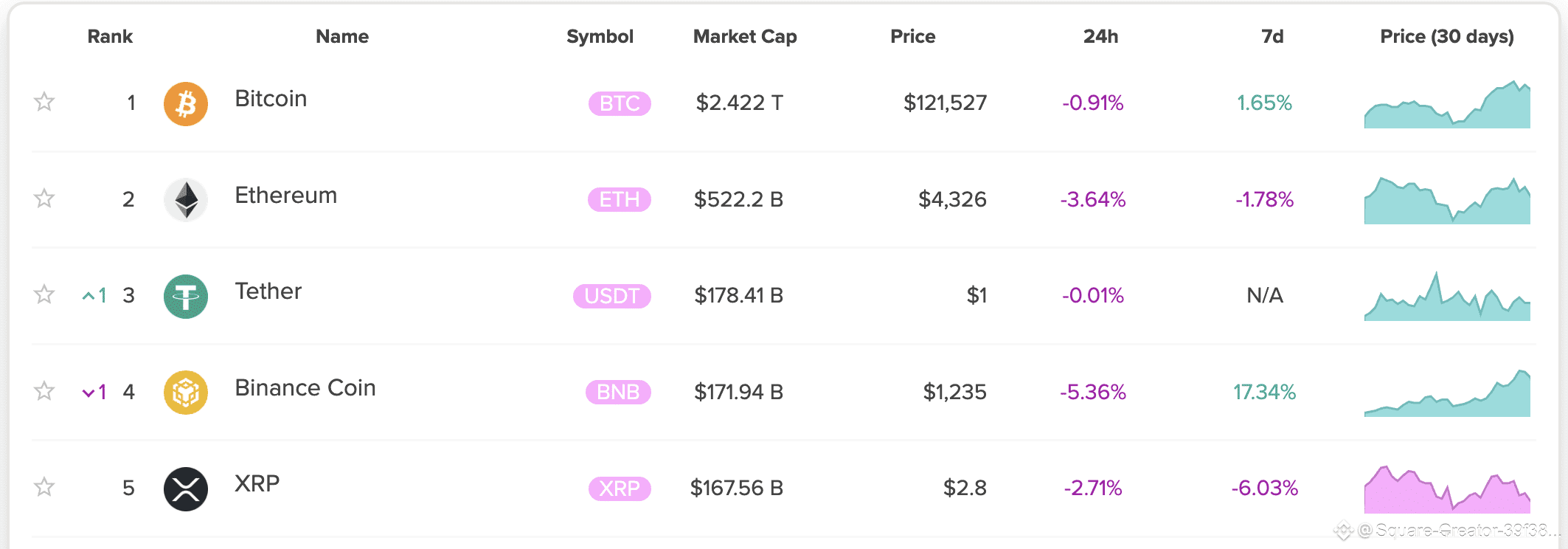Sort by the 24h change column header
This screenshot has height=549, width=1568.
1100,36
